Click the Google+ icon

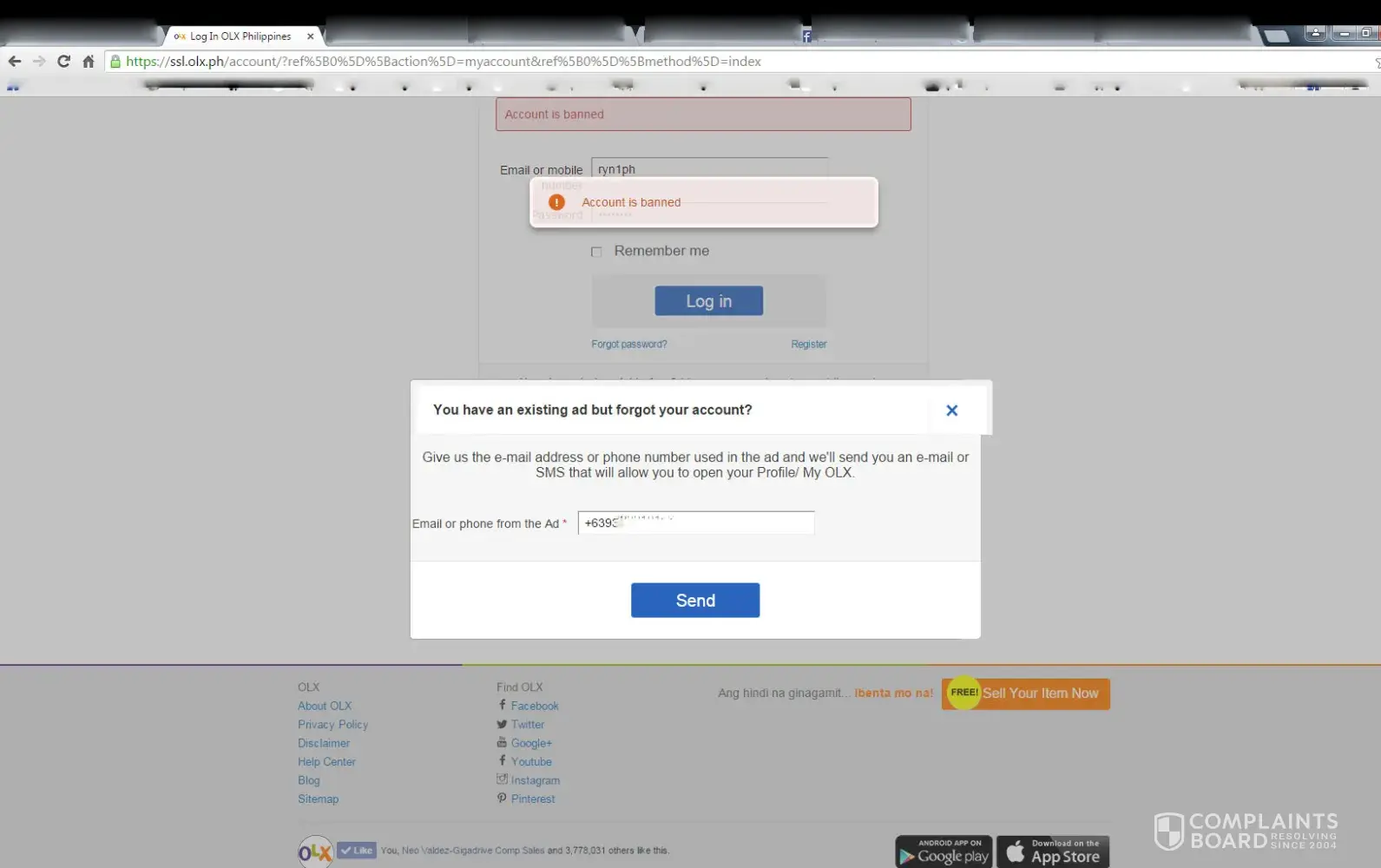[502, 742]
